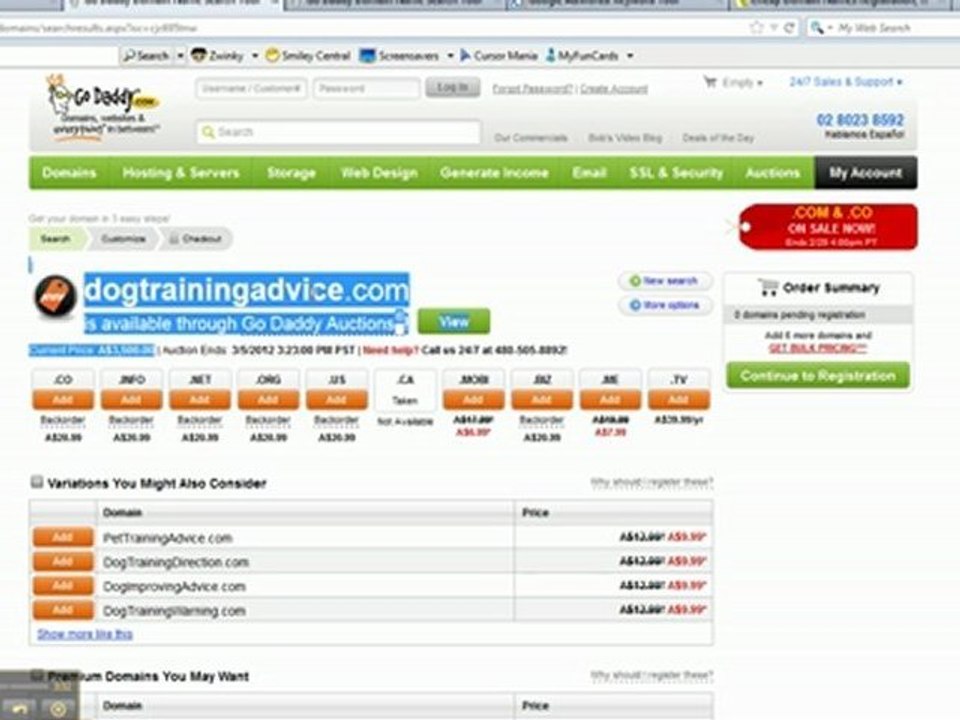The width and height of the screenshot is (960, 720).
Task: Select the Customize step tab
Action: coord(123,239)
